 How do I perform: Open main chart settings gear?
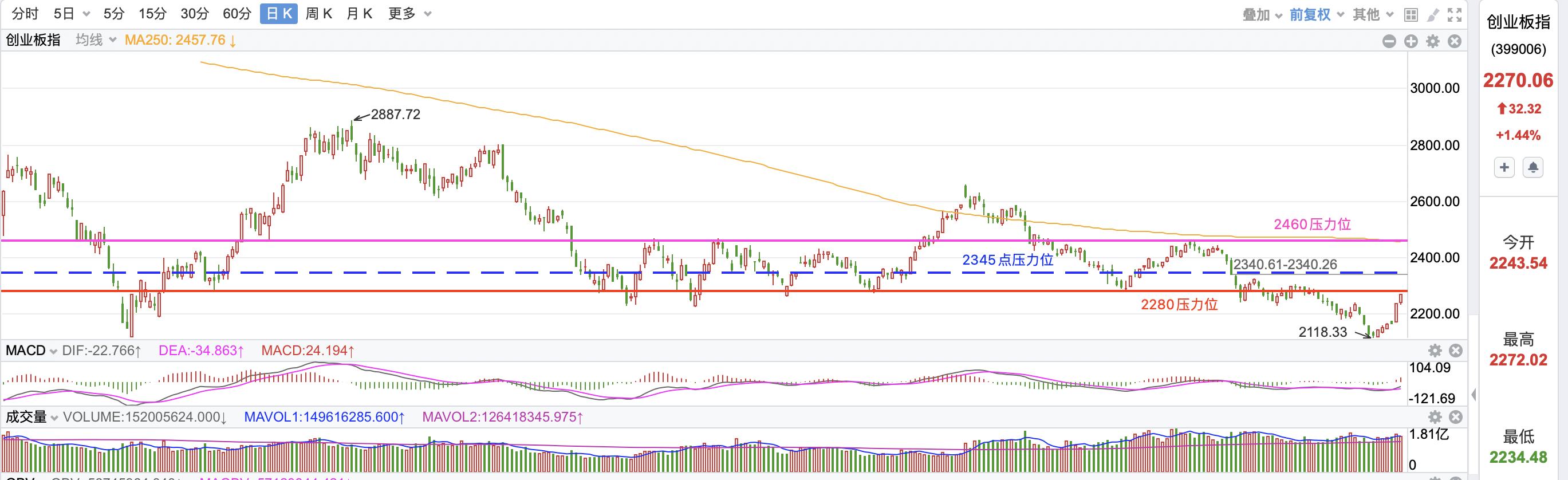tap(1433, 41)
